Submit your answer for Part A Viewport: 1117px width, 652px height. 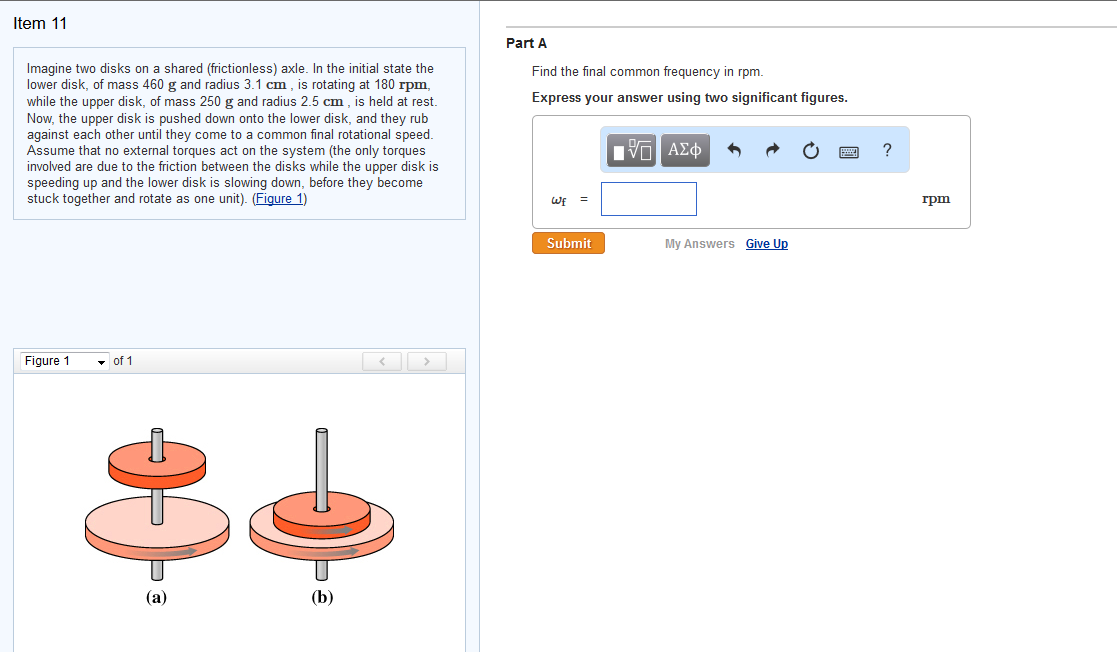[568, 242]
